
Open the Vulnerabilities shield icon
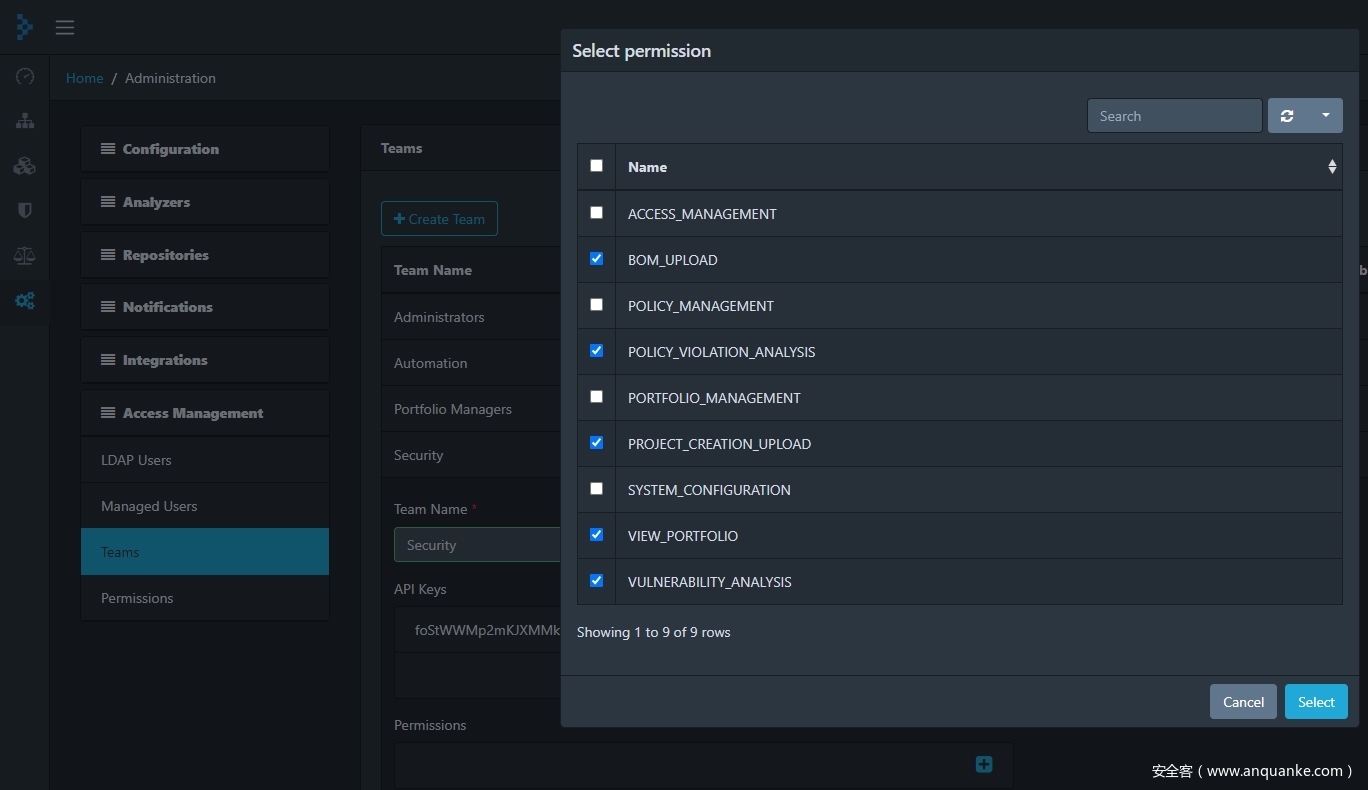[25, 210]
